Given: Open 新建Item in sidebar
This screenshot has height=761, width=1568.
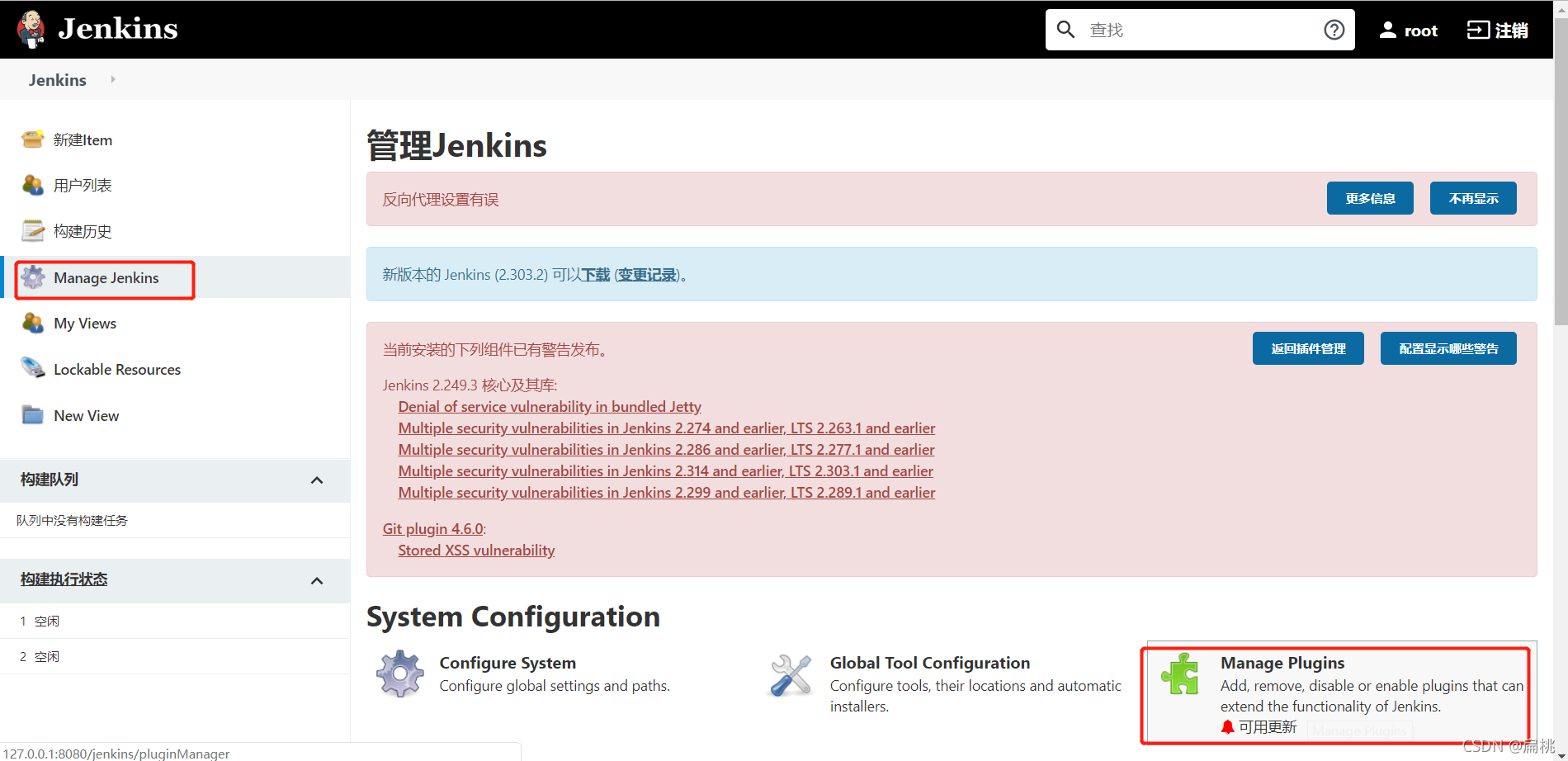Looking at the screenshot, I should coord(83,140).
